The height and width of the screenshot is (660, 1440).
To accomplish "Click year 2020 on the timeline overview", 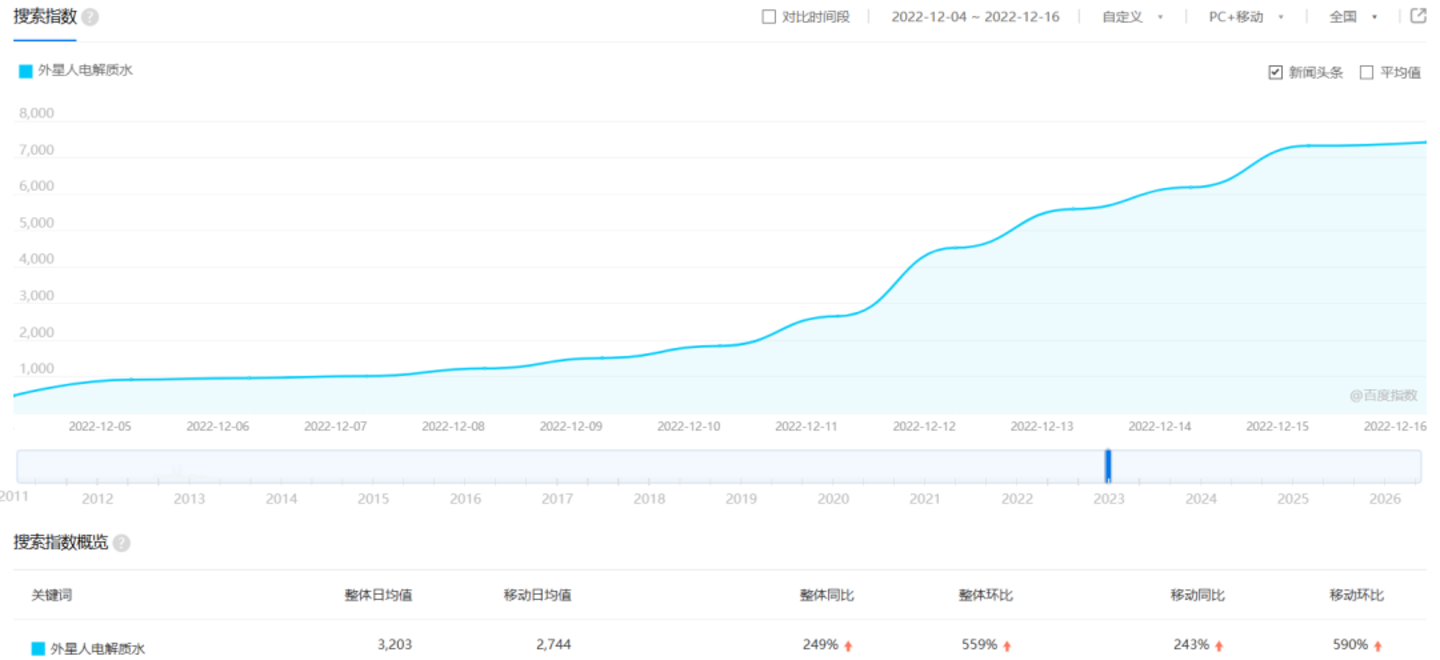I will (x=833, y=498).
